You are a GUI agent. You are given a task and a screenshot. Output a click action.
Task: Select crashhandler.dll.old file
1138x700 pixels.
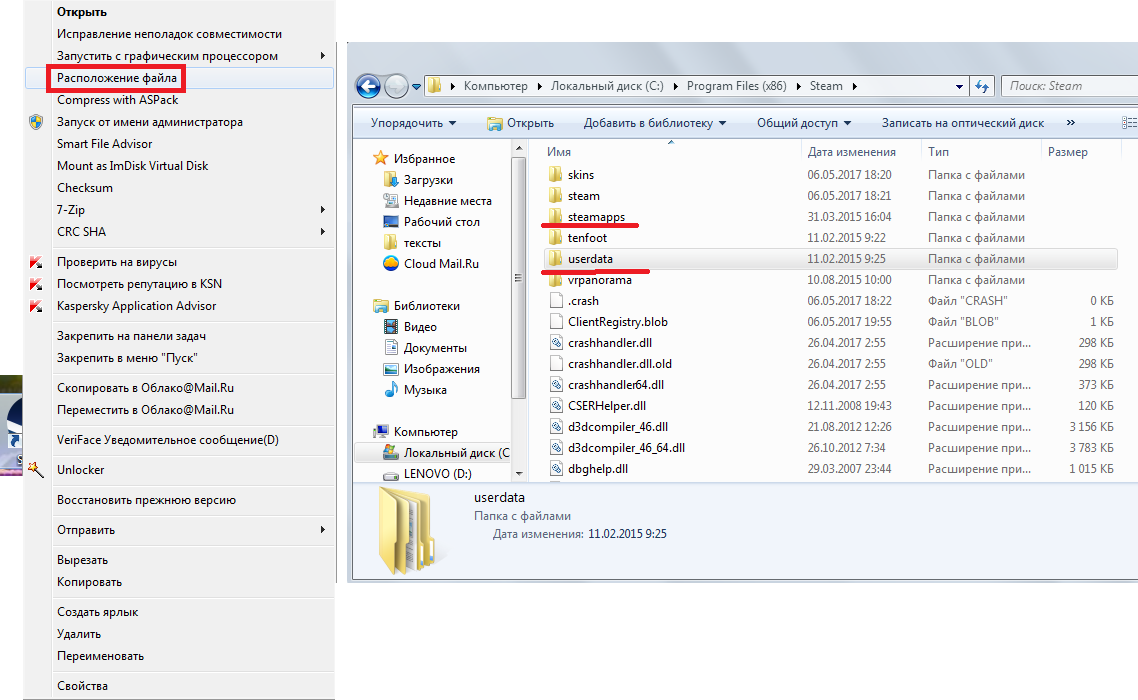point(620,364)
